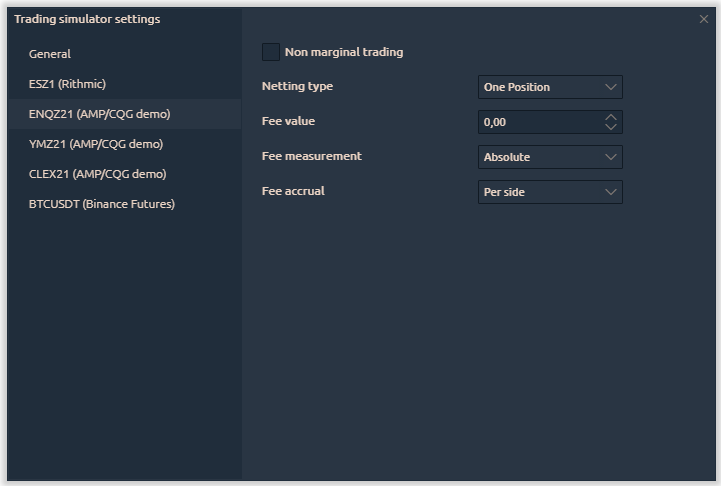Click the Fee value decrease arrow
The width and height of the screenshot is (721, 486).
pyautogui.click(x=611, y=127)
